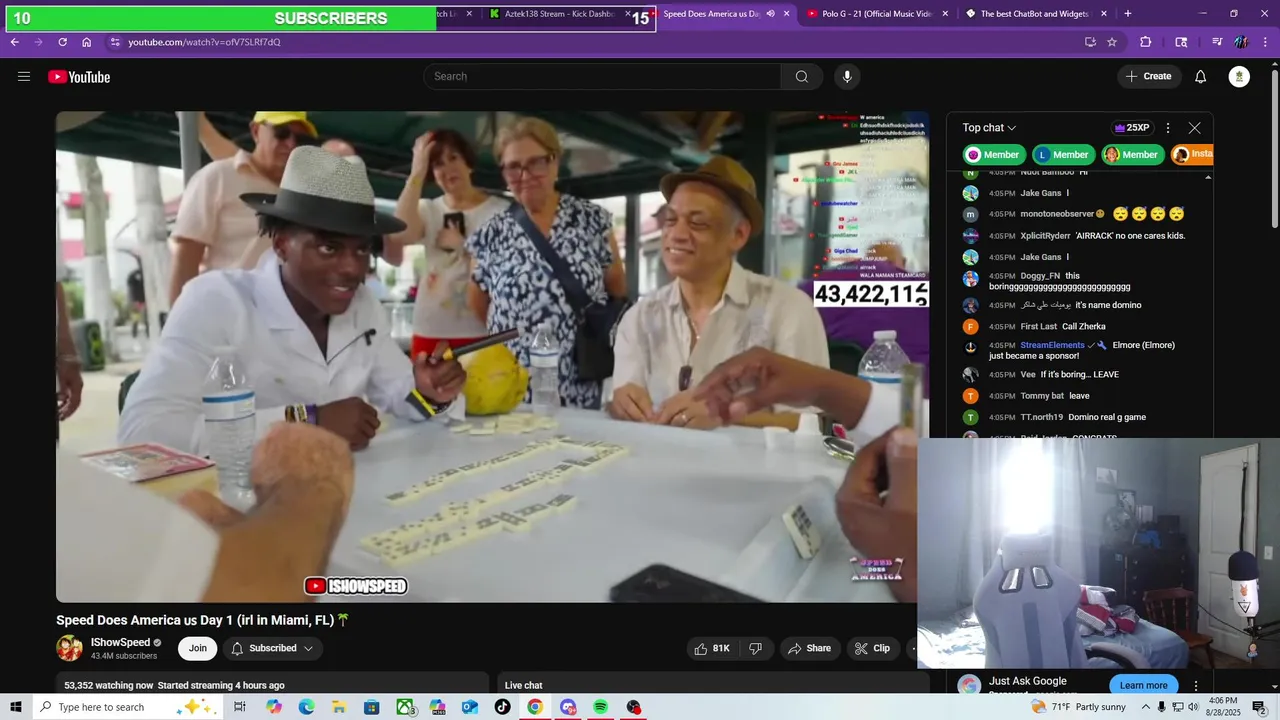Close the live chat panel

(x=1194, y=128)
